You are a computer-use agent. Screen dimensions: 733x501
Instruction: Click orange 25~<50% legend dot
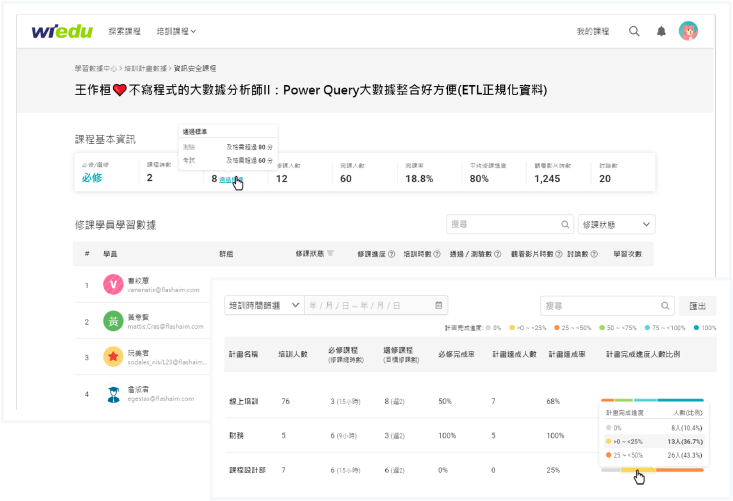557,328
